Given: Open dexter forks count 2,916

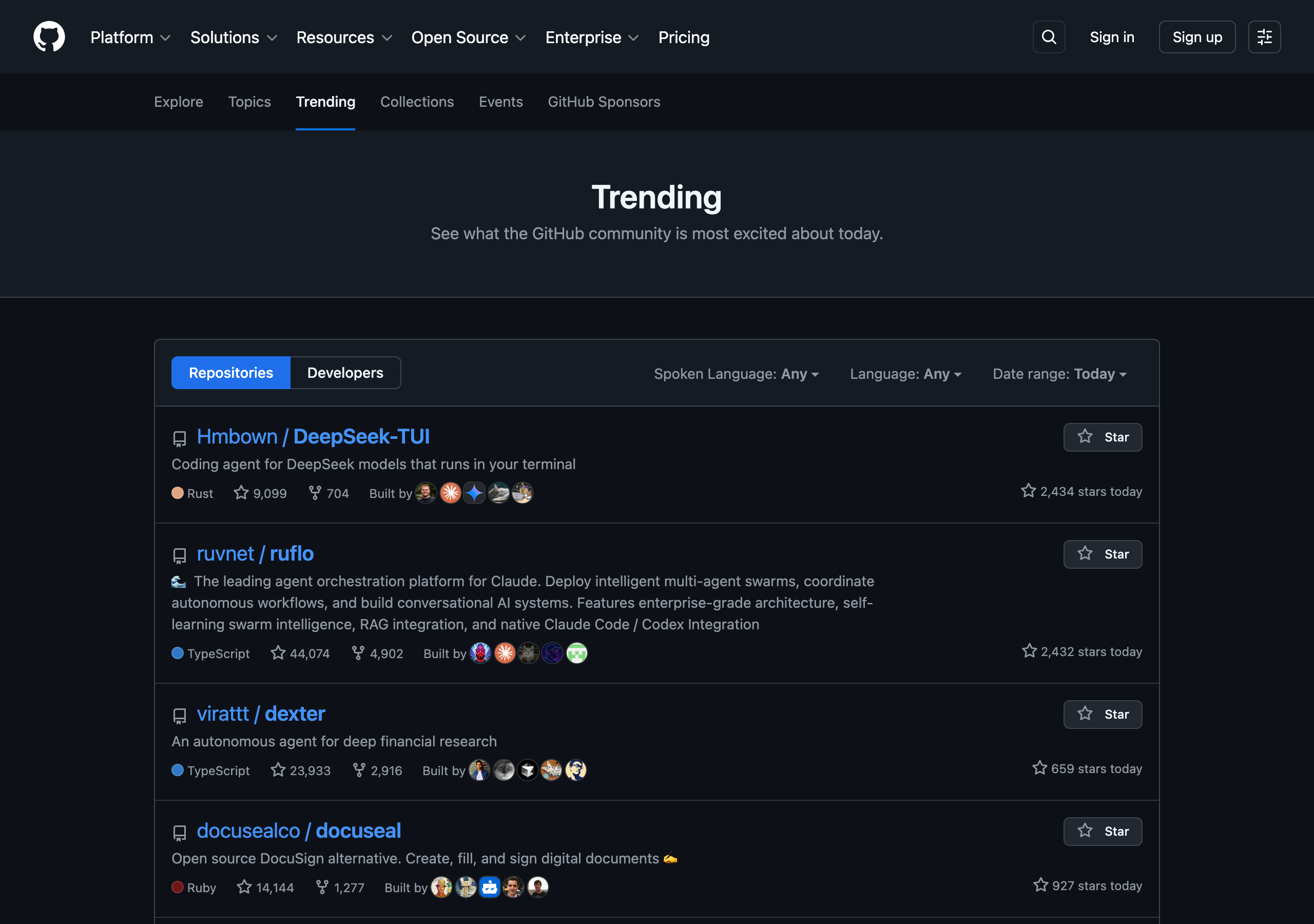Looking at the screenshot, I should click(x=377, y=770).
